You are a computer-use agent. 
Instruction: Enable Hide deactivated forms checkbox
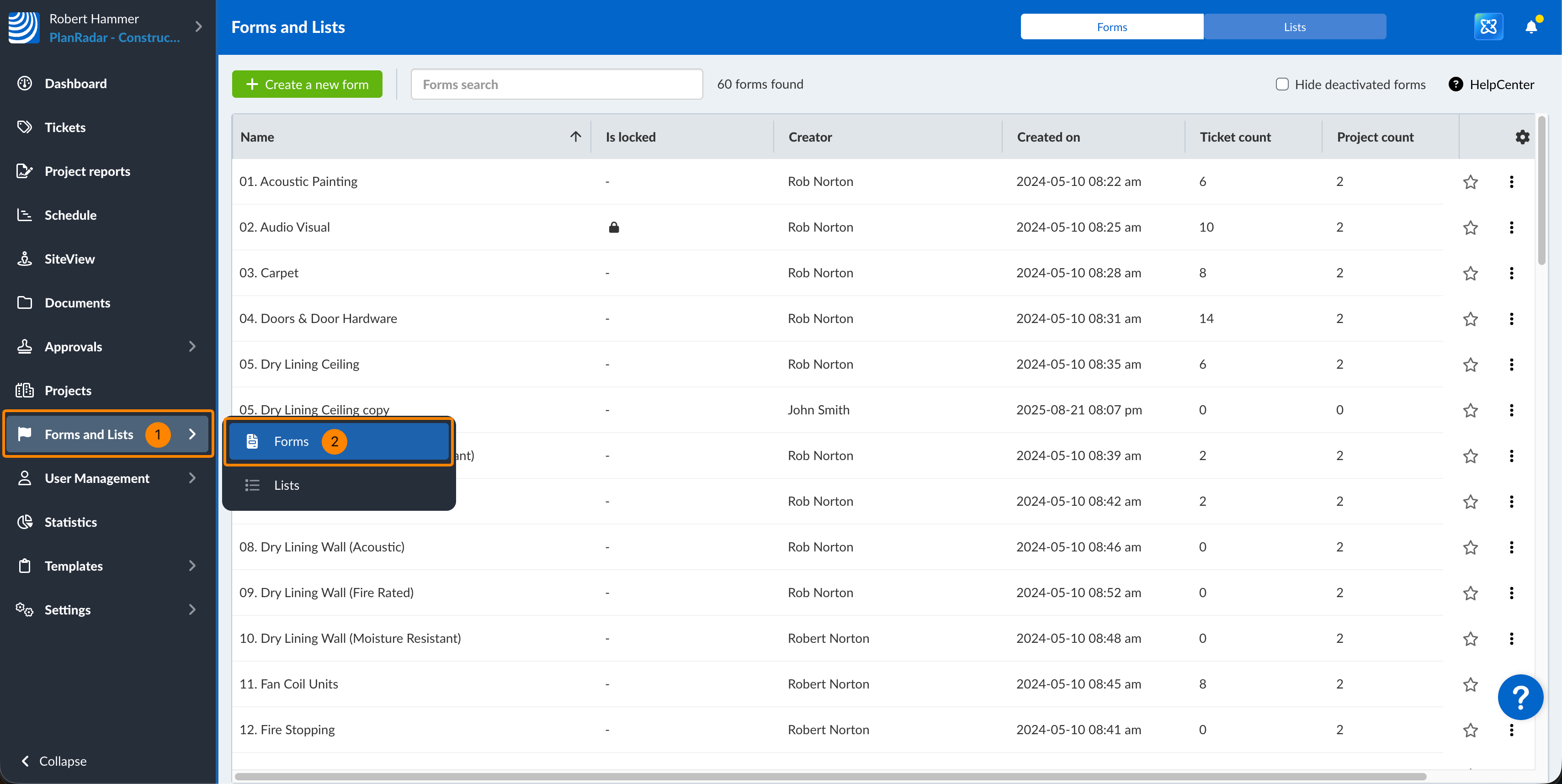[x=1282, y=84]
